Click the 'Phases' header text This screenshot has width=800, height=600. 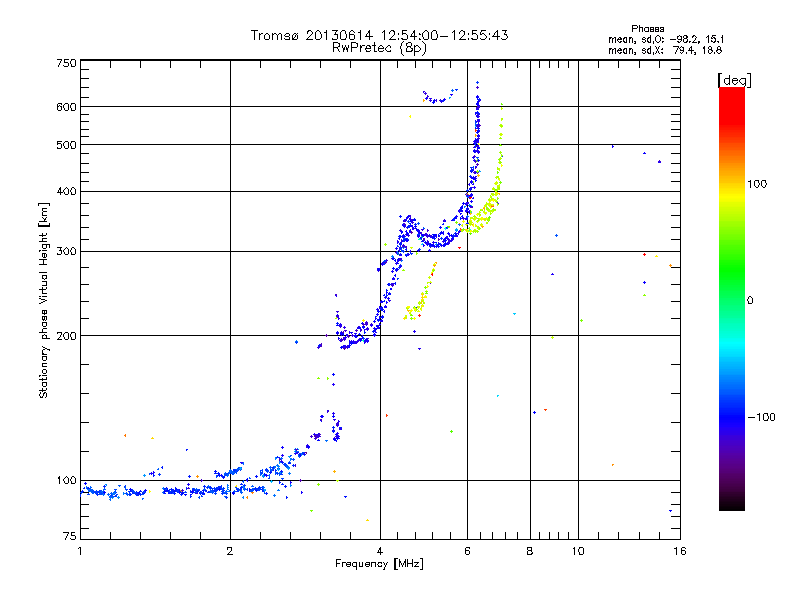647,29
